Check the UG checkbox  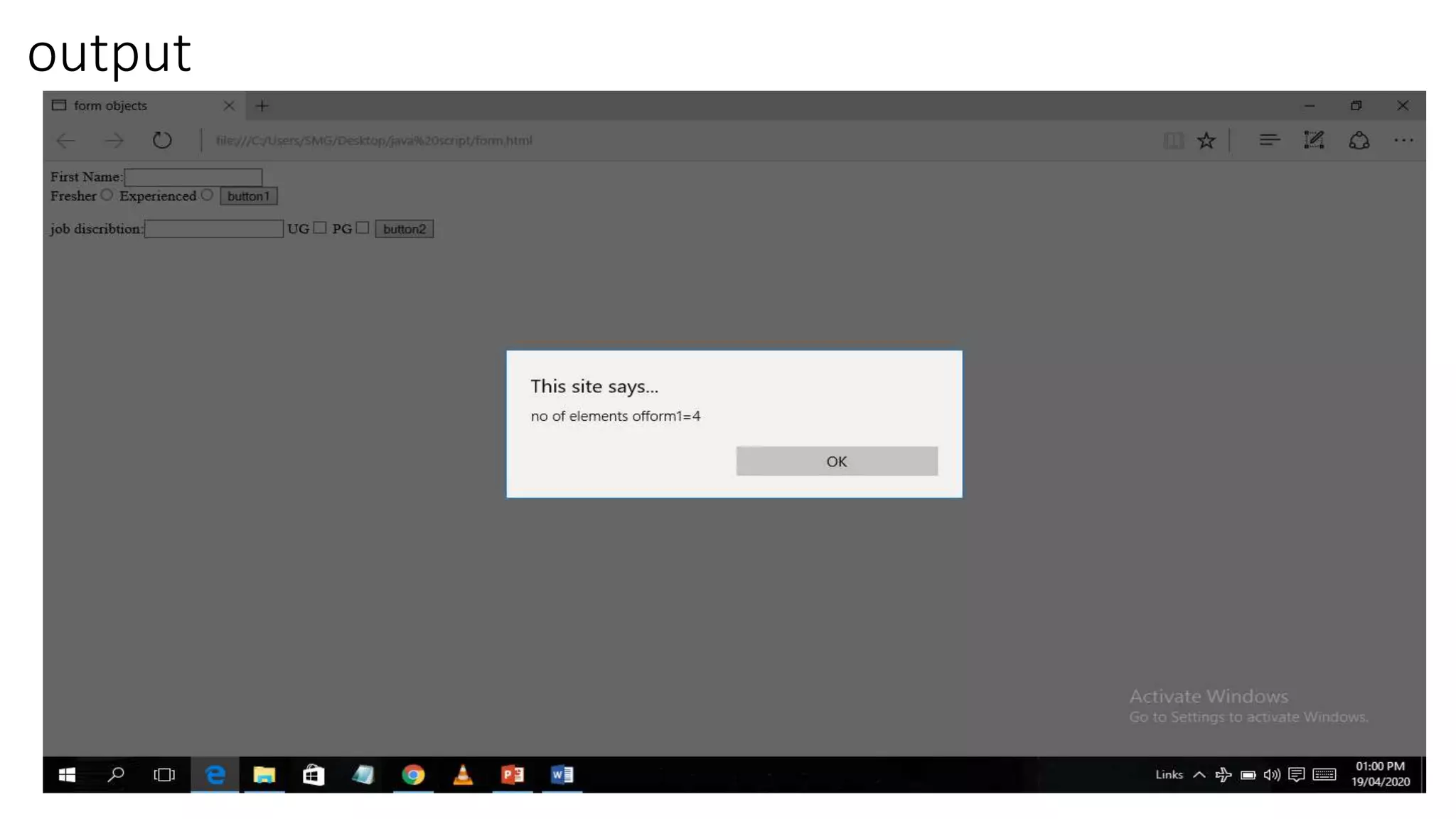pos(320,227)
